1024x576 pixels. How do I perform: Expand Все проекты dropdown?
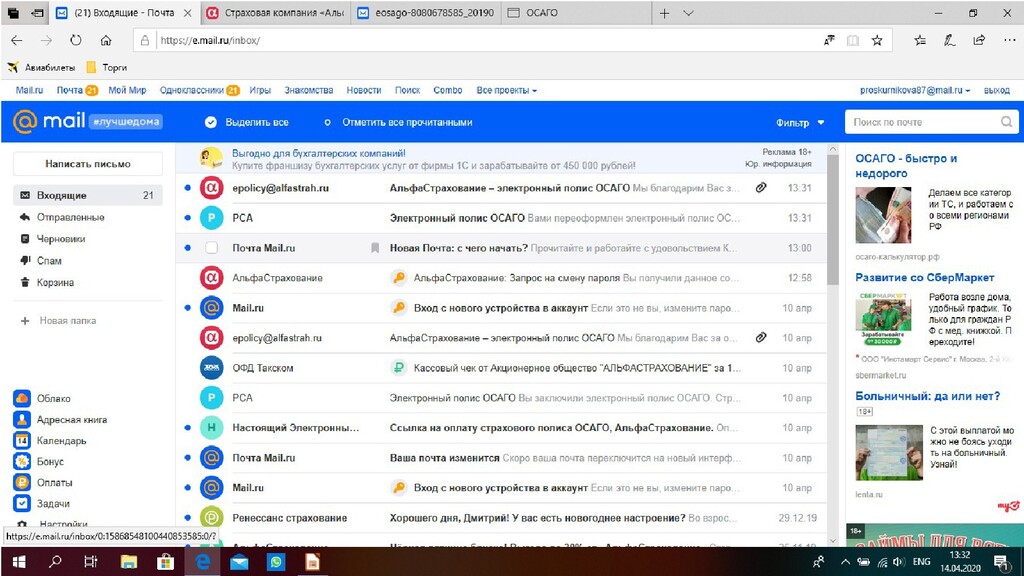(x=506, y=90)
